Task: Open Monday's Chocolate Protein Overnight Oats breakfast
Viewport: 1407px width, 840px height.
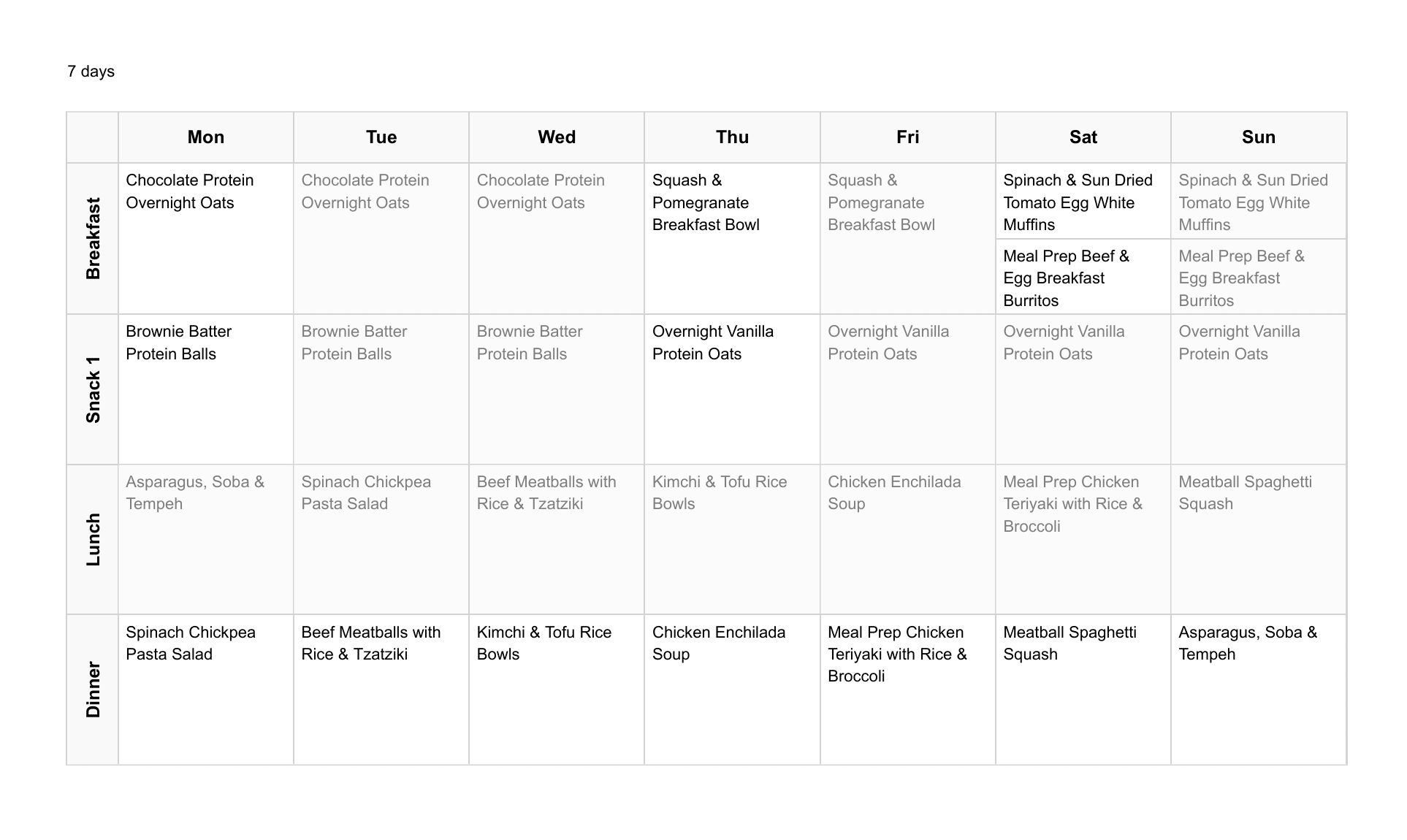Action: 190,191
